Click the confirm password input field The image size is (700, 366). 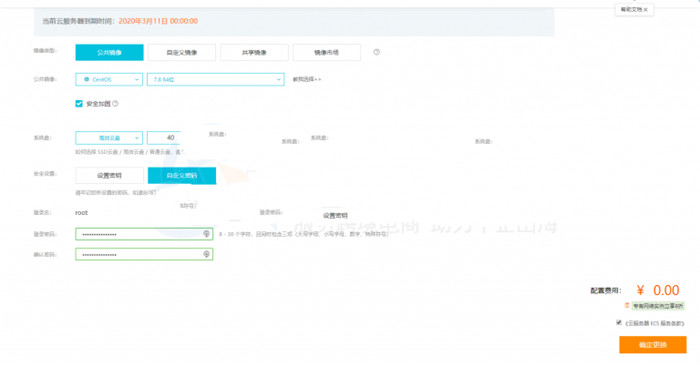tap(144, 254)
